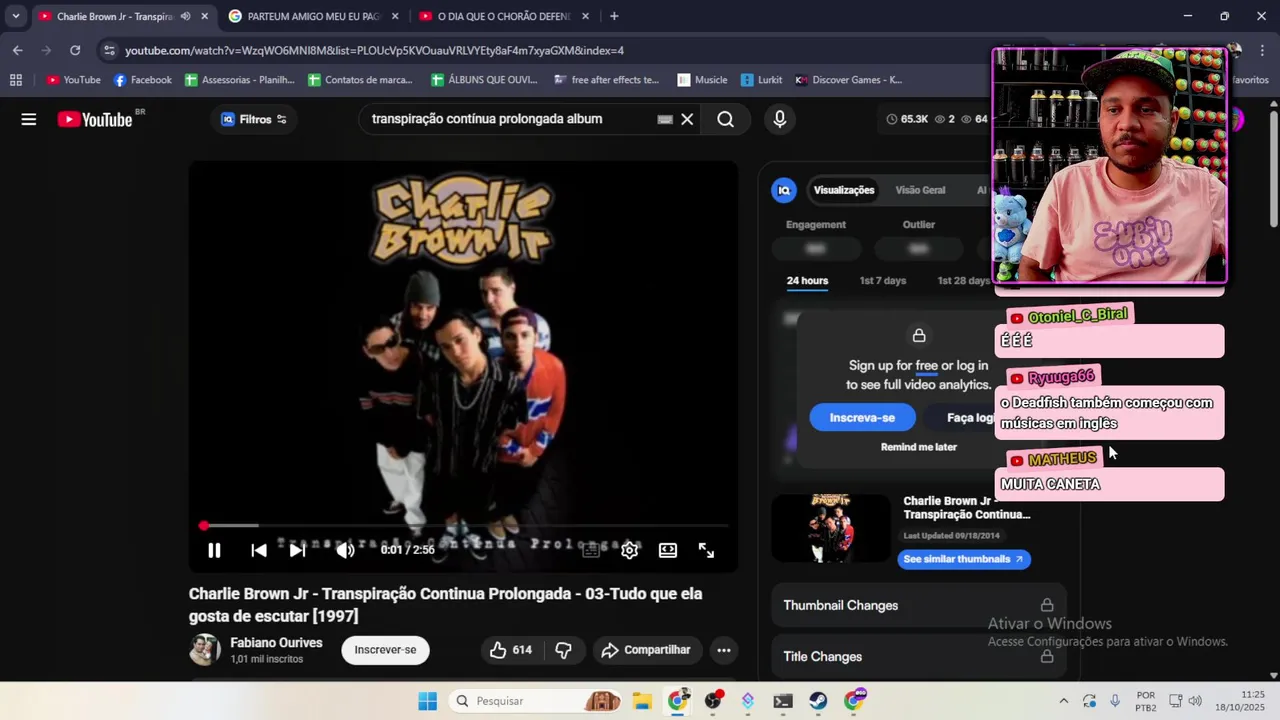Show hidden system tray icons
Screen dimensions: 1280x720
click(1063, 701)
